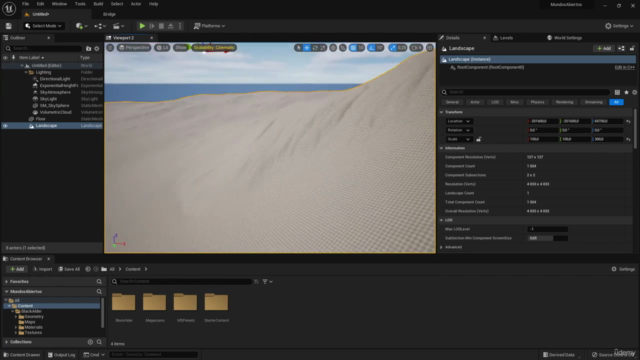Toggle visibility of Landscape actor in Outliner
This screenshot has height=360, width=640.
tap(5, 126)
